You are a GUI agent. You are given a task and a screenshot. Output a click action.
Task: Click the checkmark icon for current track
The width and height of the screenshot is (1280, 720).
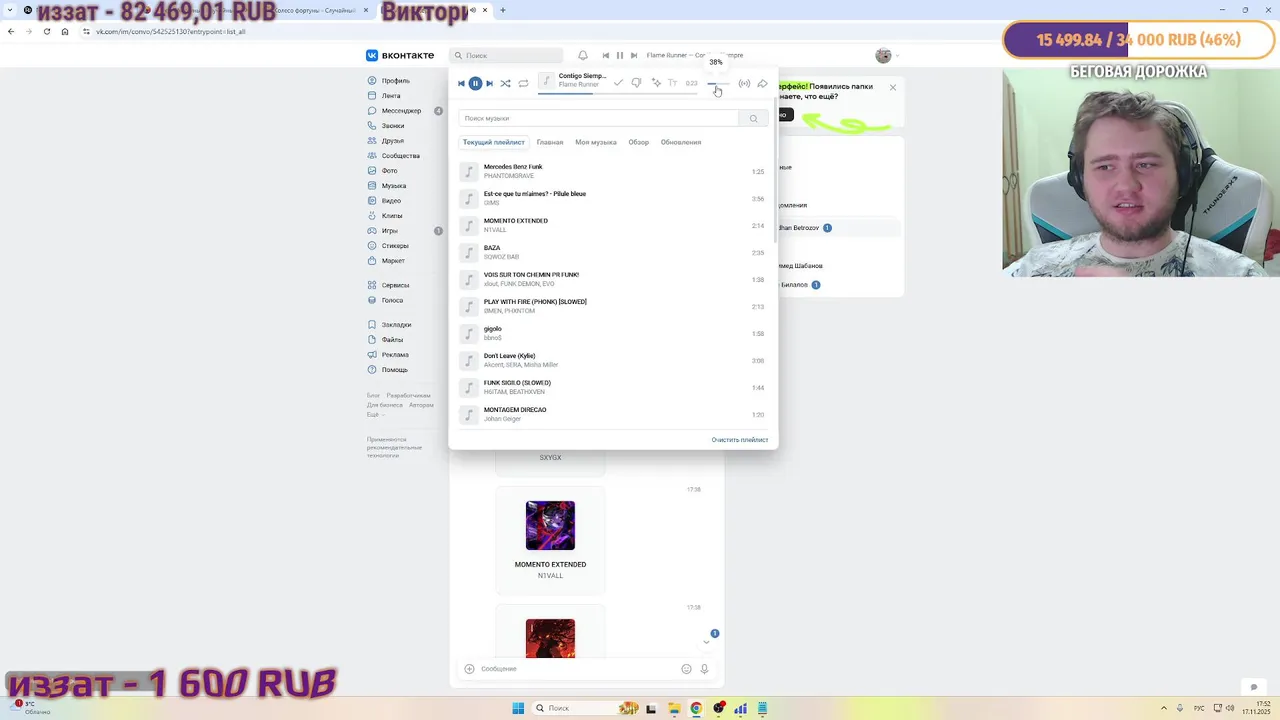pos(618,83)
